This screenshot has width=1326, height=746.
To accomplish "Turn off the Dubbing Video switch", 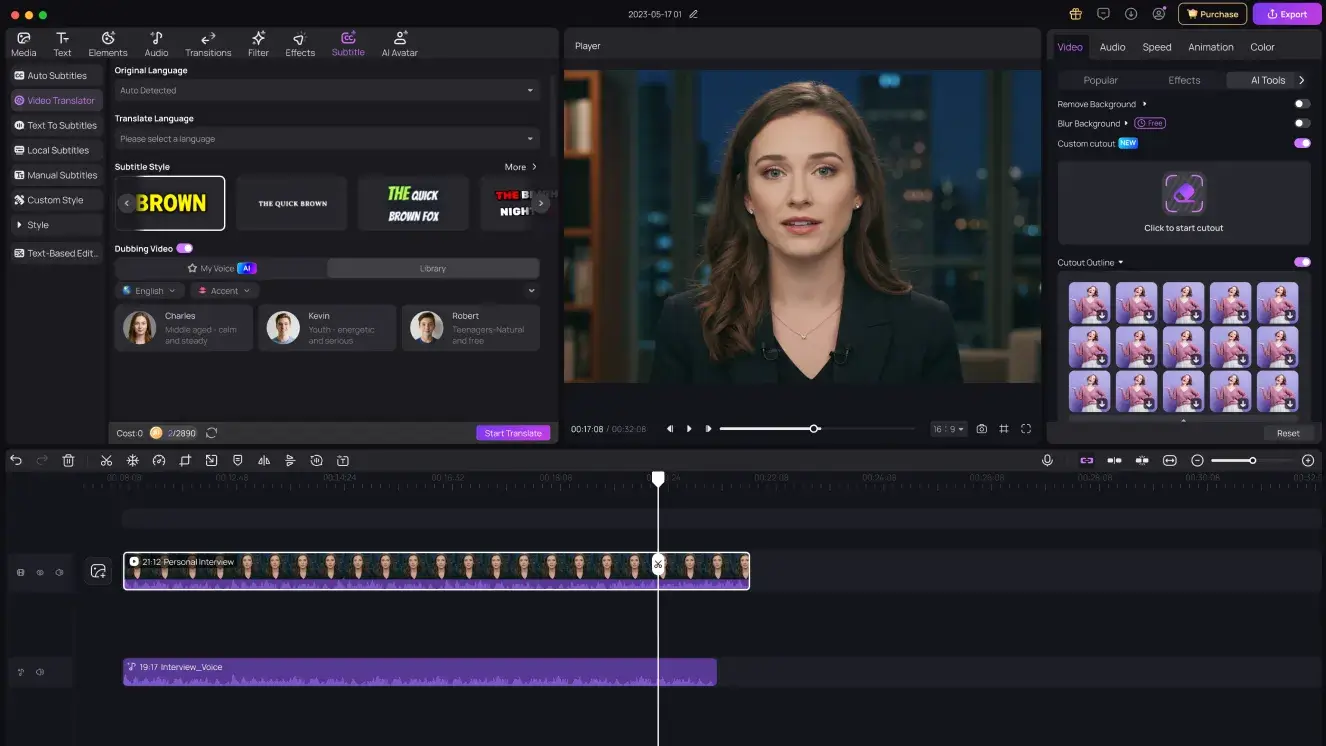I will (x=185, y=248).
